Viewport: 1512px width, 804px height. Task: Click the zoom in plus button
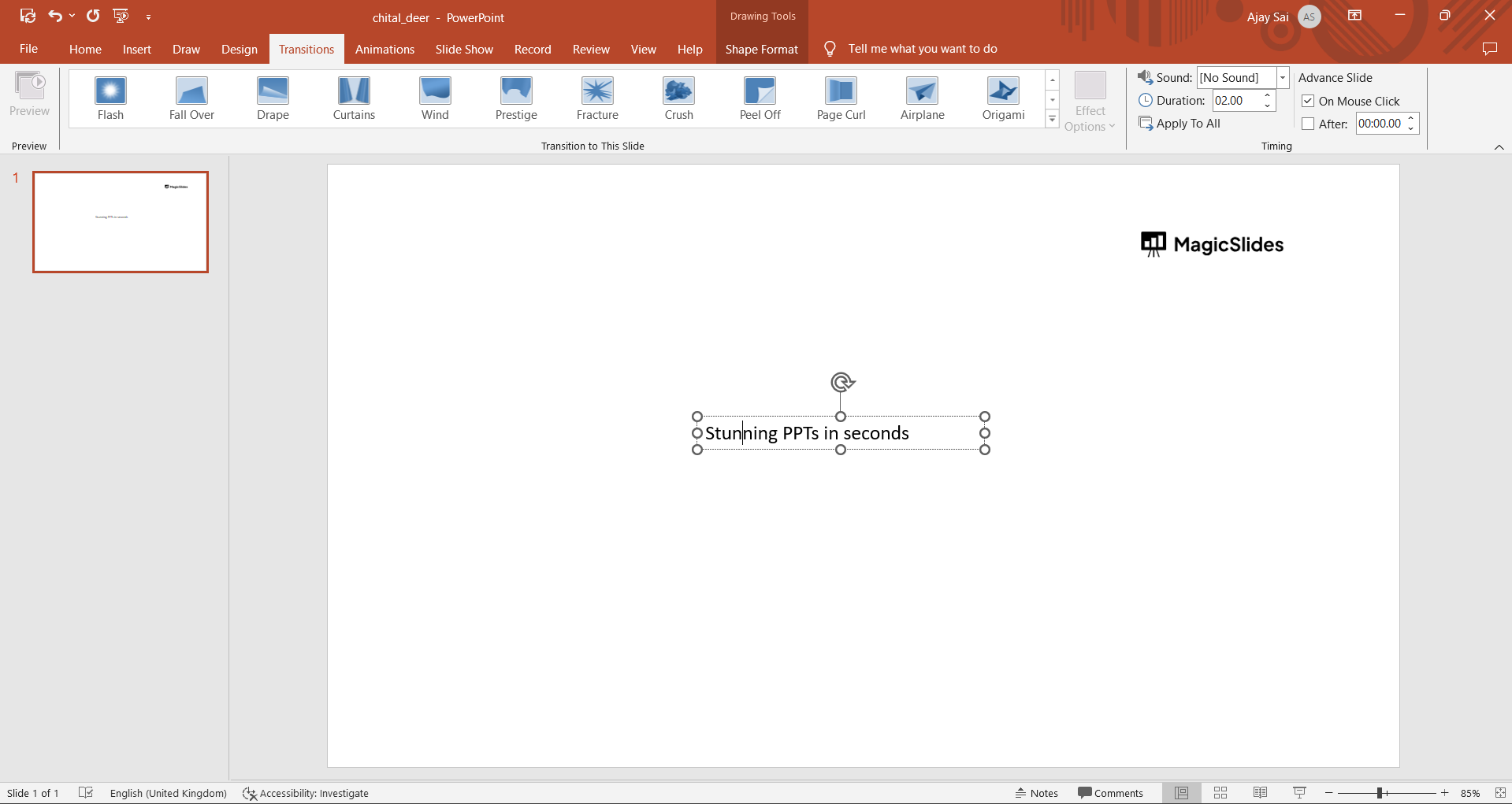[x=1444, y=793]
